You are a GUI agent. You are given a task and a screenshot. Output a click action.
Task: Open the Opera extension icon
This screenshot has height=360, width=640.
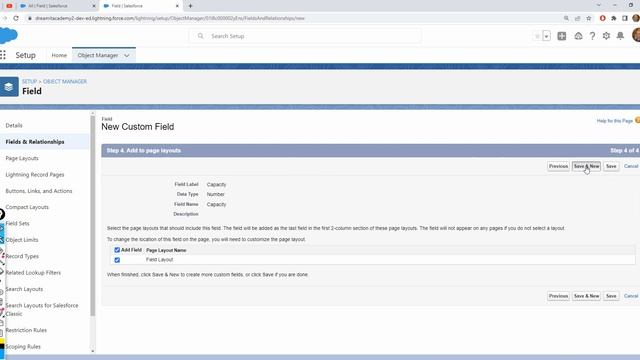[602, 18]
